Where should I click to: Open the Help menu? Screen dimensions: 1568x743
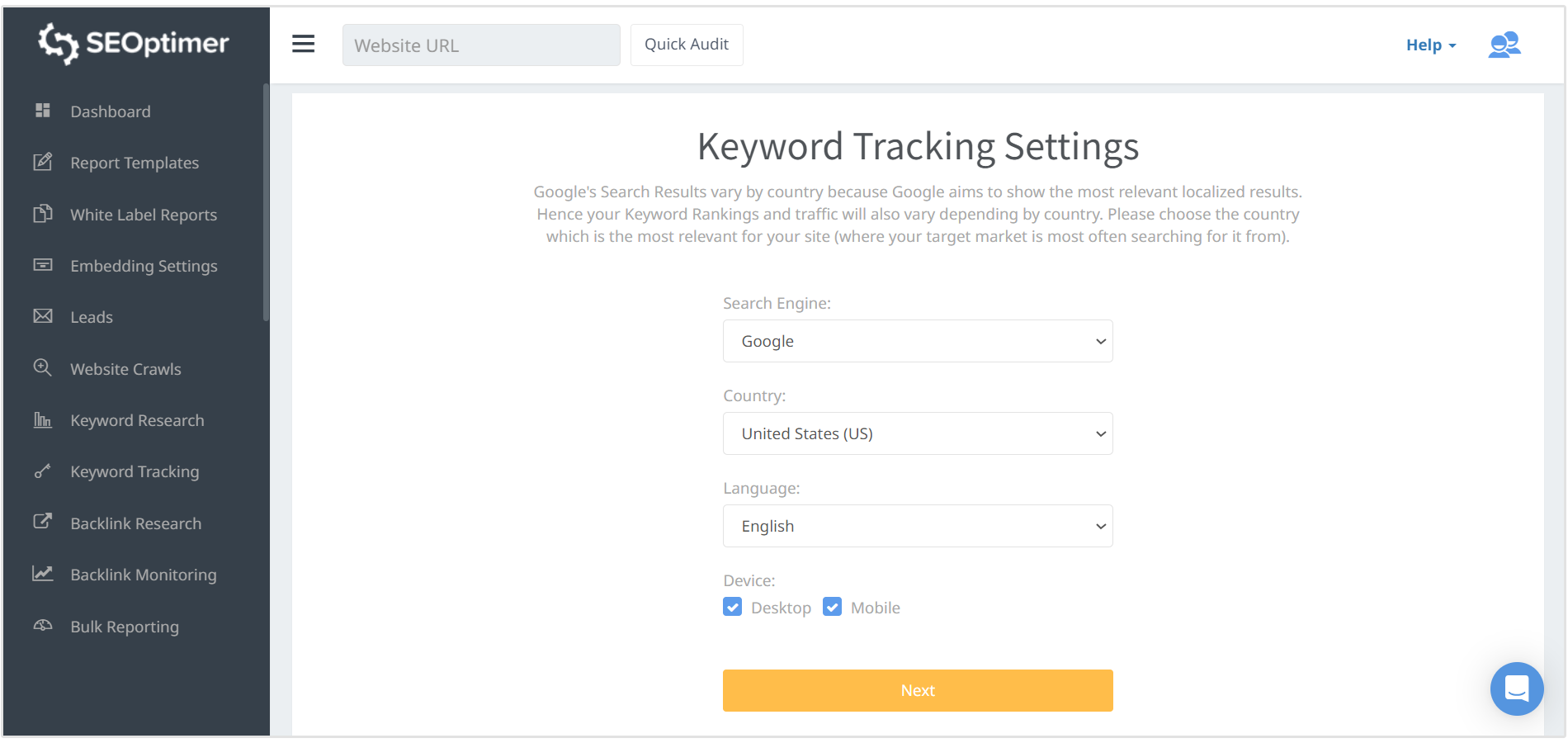(x=1429, y=45)
